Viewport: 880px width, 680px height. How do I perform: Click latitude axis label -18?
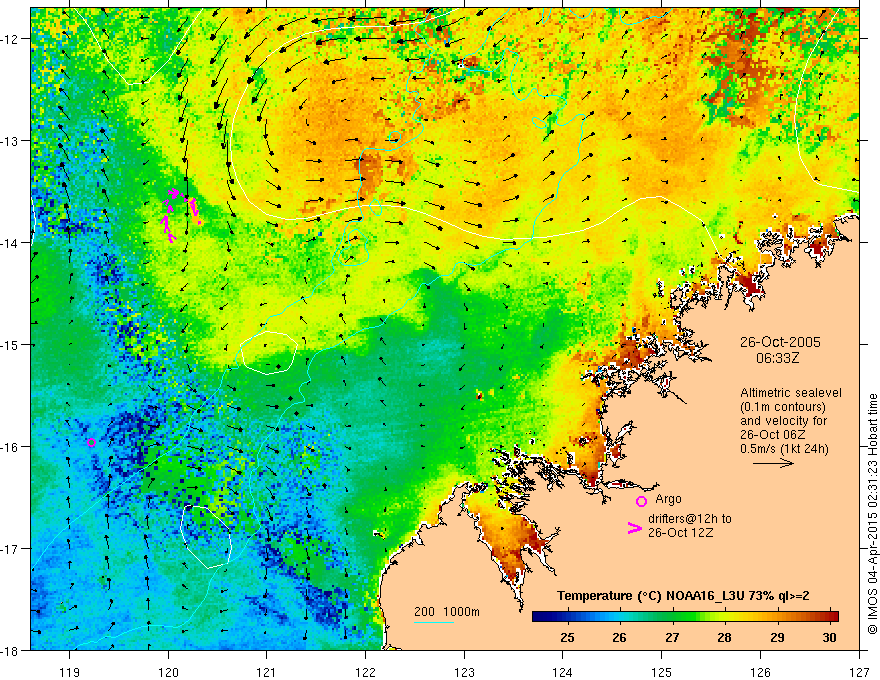pos(11,650)
